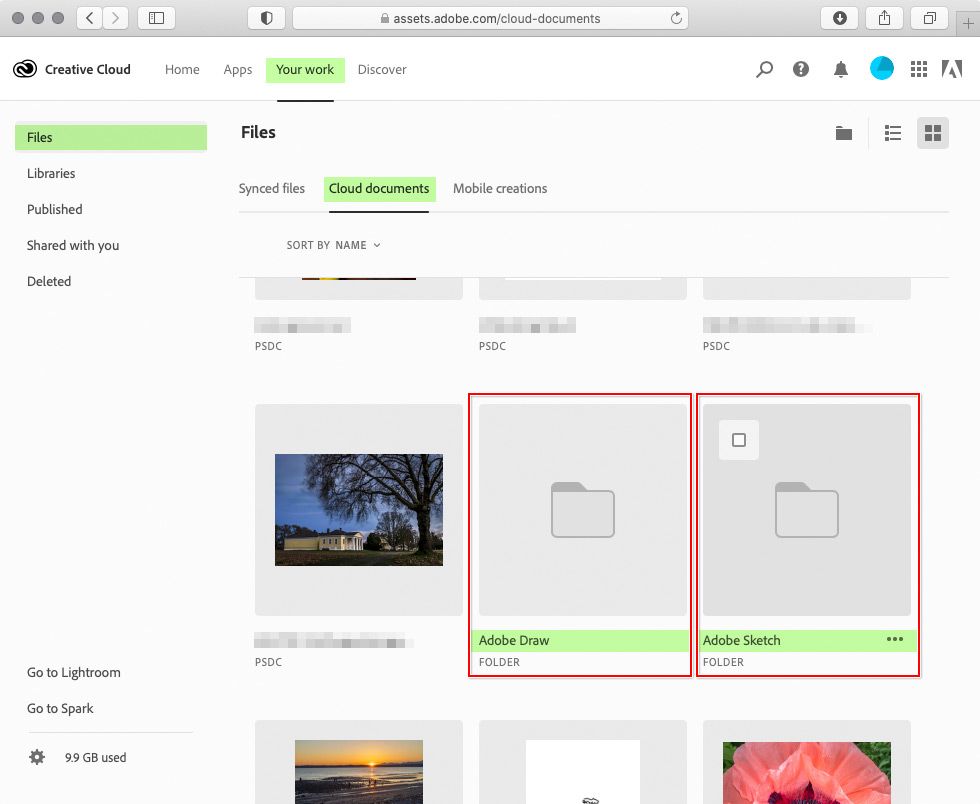Show Safari downloads icon
The image size is (980, 804).
tap(839, 18)
